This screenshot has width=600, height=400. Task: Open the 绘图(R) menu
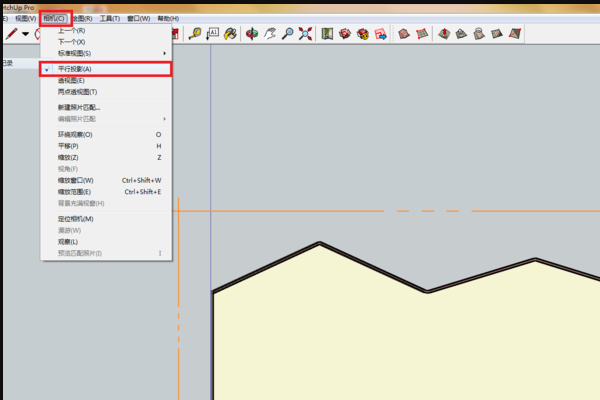click(x=83, y=18)
